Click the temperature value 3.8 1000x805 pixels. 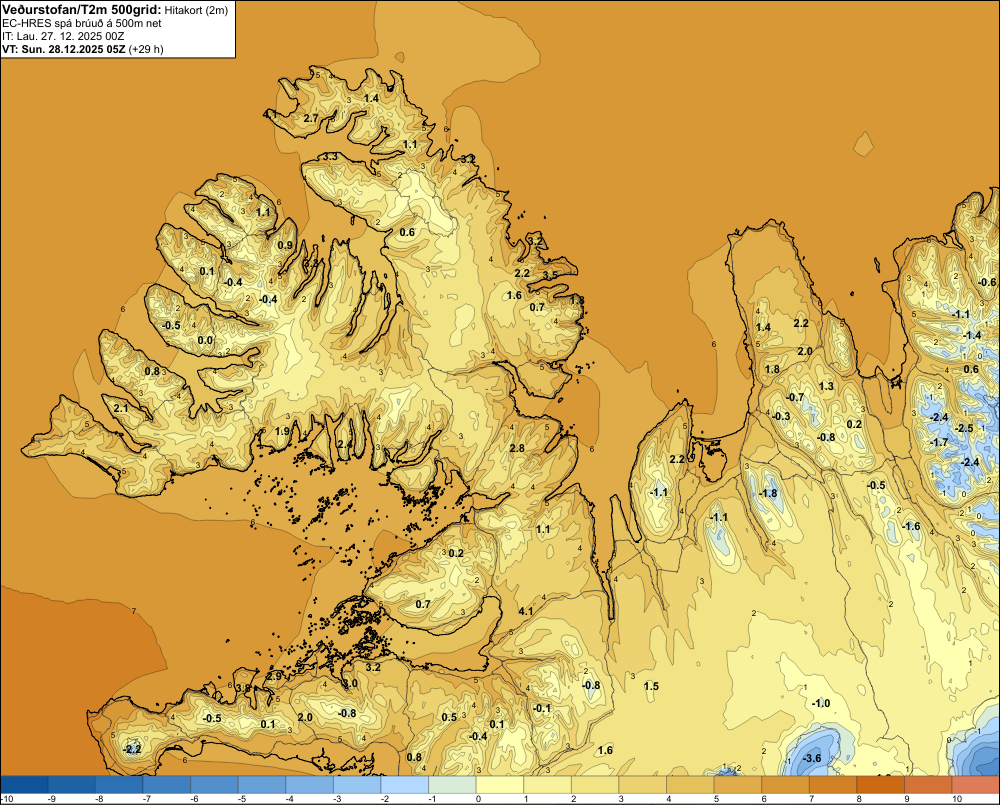244,688
